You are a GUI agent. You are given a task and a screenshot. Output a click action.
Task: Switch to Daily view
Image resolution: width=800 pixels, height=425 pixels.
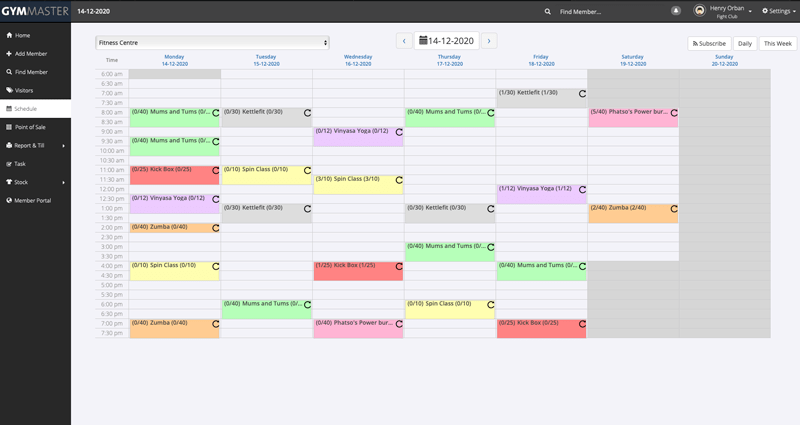744,44
